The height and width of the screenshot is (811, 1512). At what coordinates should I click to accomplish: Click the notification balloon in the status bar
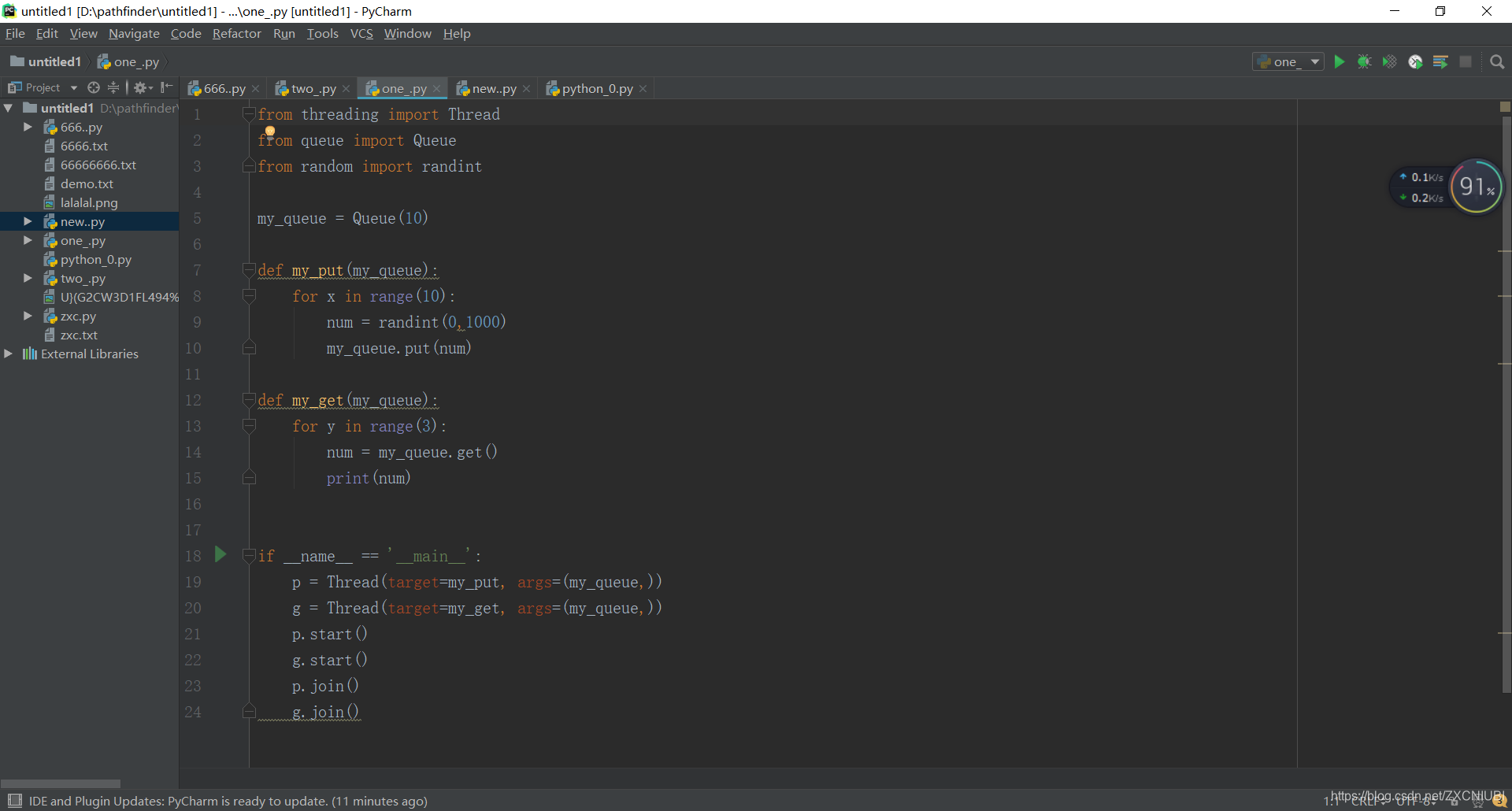click(1499, 801)
